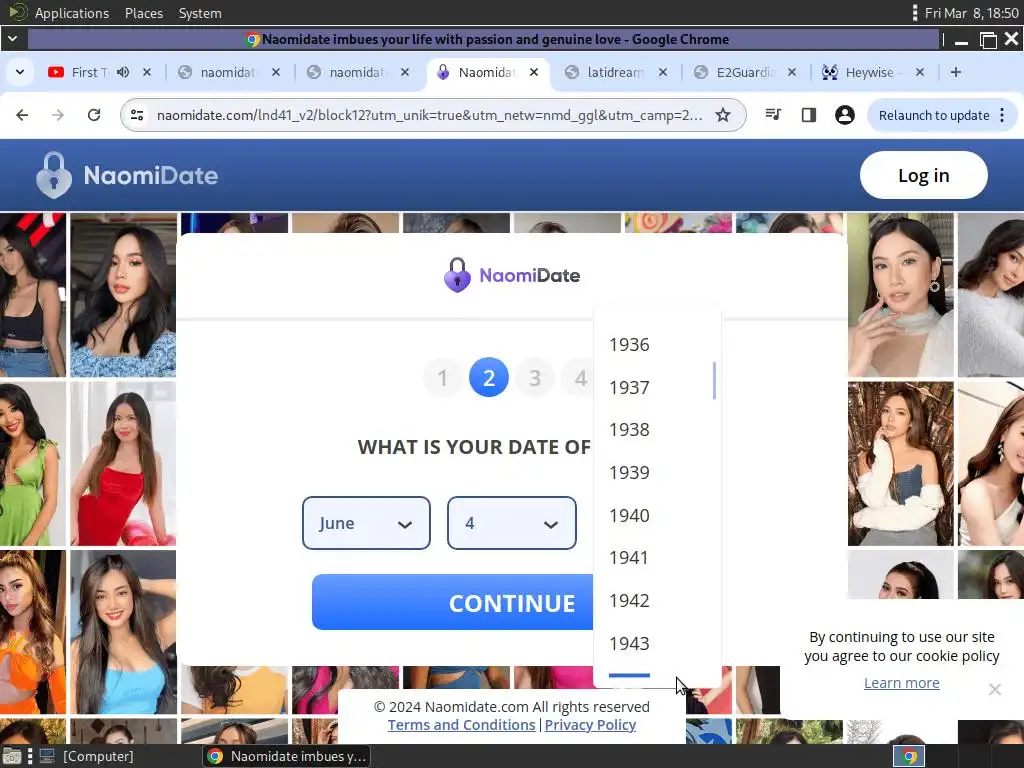
Task: Close the latidream tab
Action: 663,72
